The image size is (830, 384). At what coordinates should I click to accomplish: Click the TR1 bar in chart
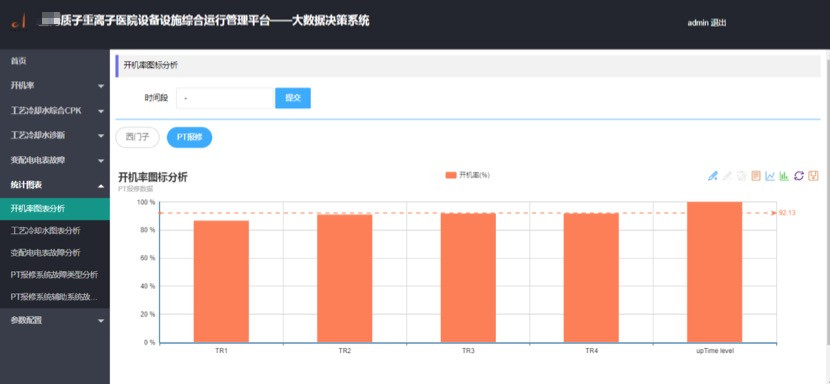(x=221, y=282)
